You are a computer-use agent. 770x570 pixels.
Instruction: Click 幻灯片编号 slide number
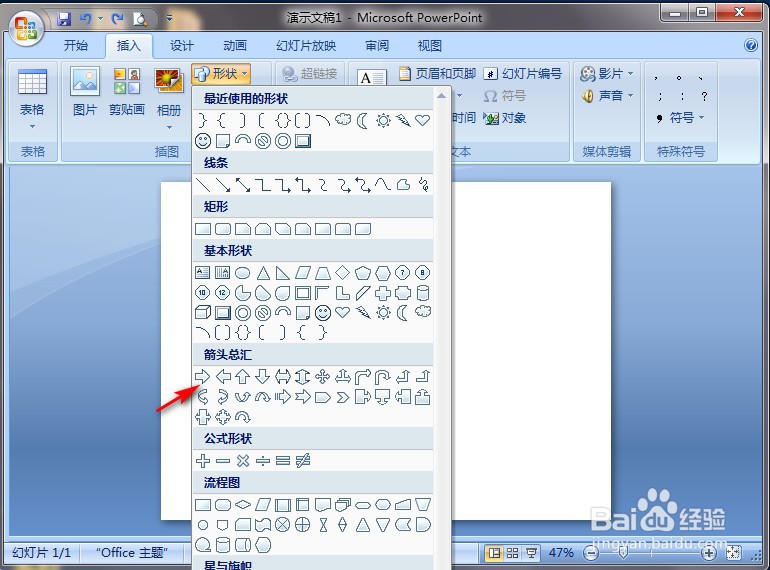[522, 74]
